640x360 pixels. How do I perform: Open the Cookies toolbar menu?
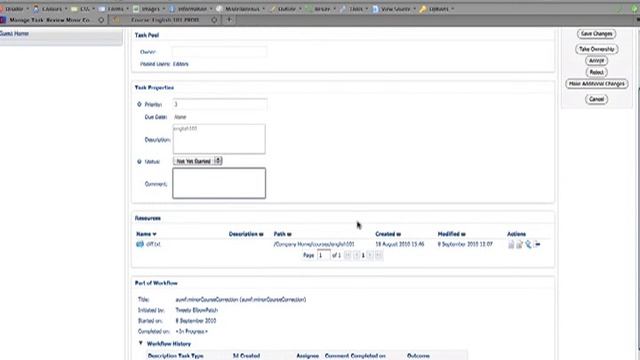pos(50,9)
